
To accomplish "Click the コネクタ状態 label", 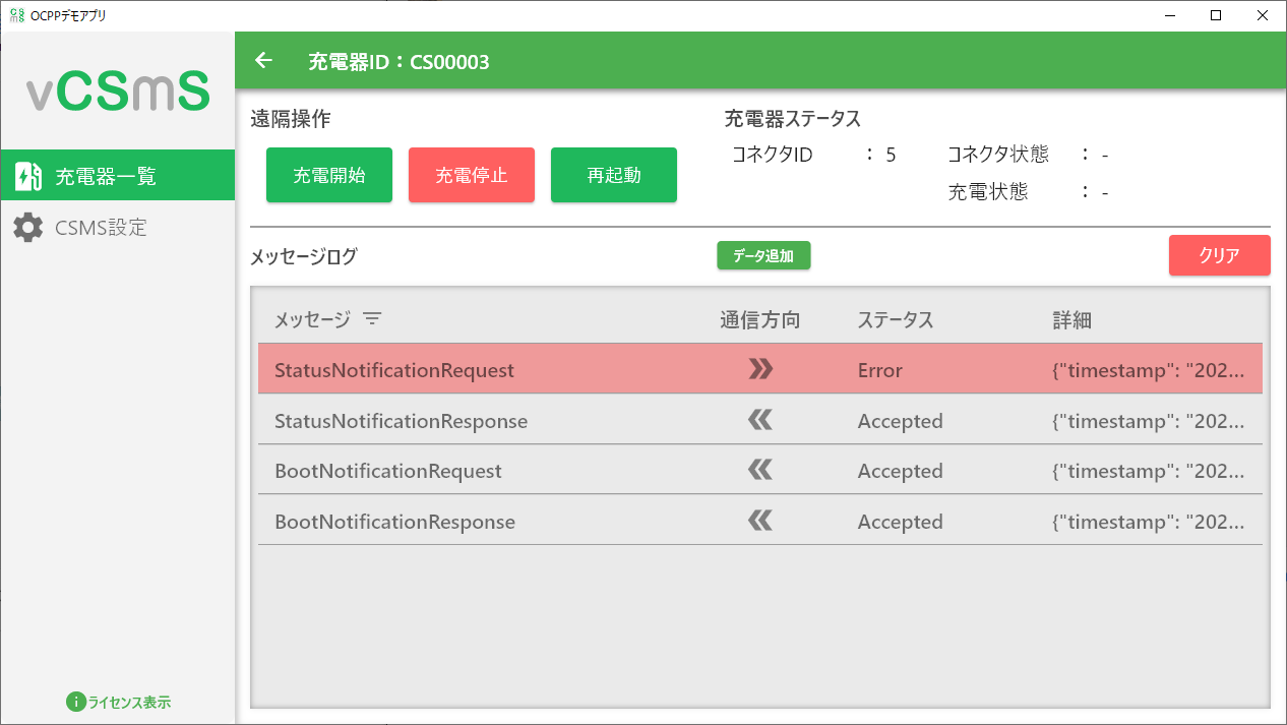I will pos(998,154).
